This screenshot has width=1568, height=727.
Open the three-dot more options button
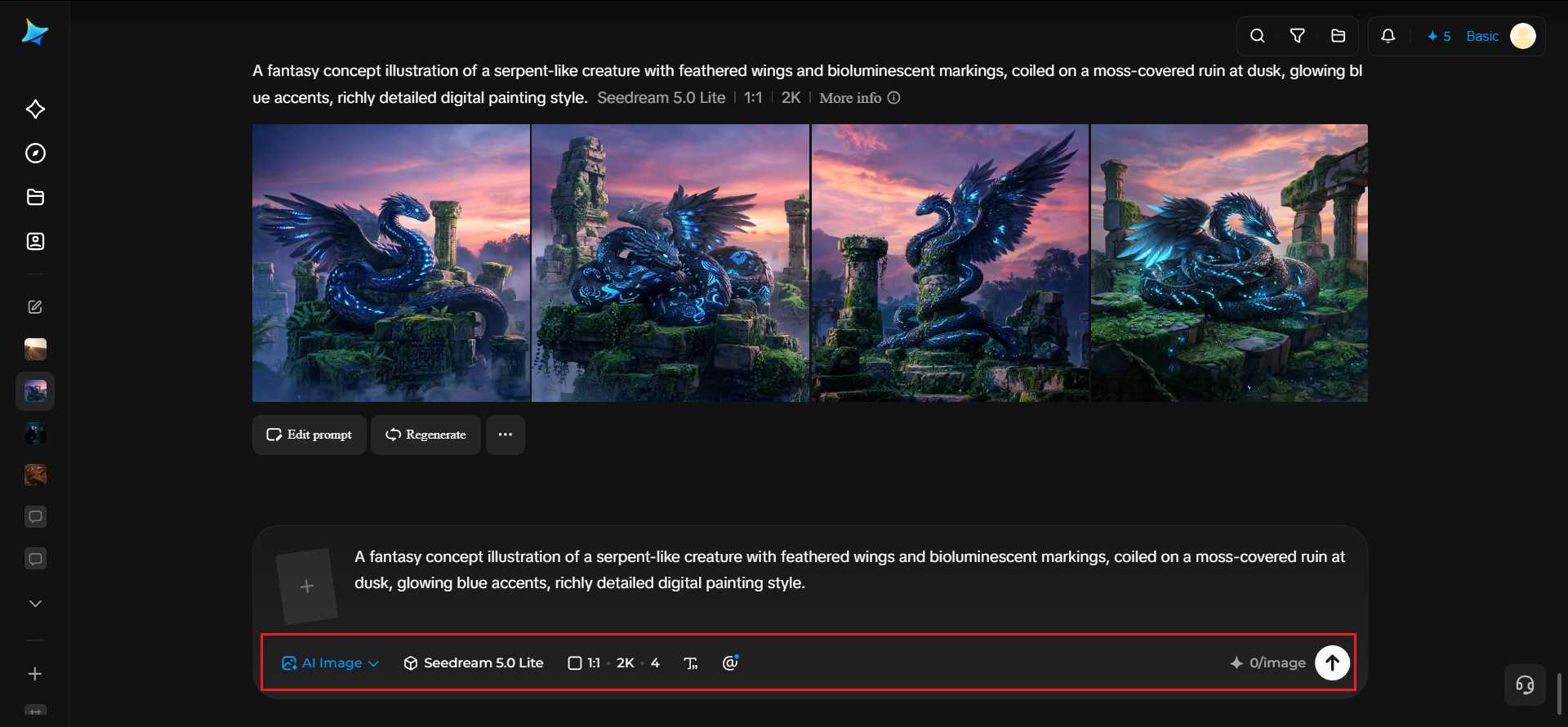[x=506, y=435]
